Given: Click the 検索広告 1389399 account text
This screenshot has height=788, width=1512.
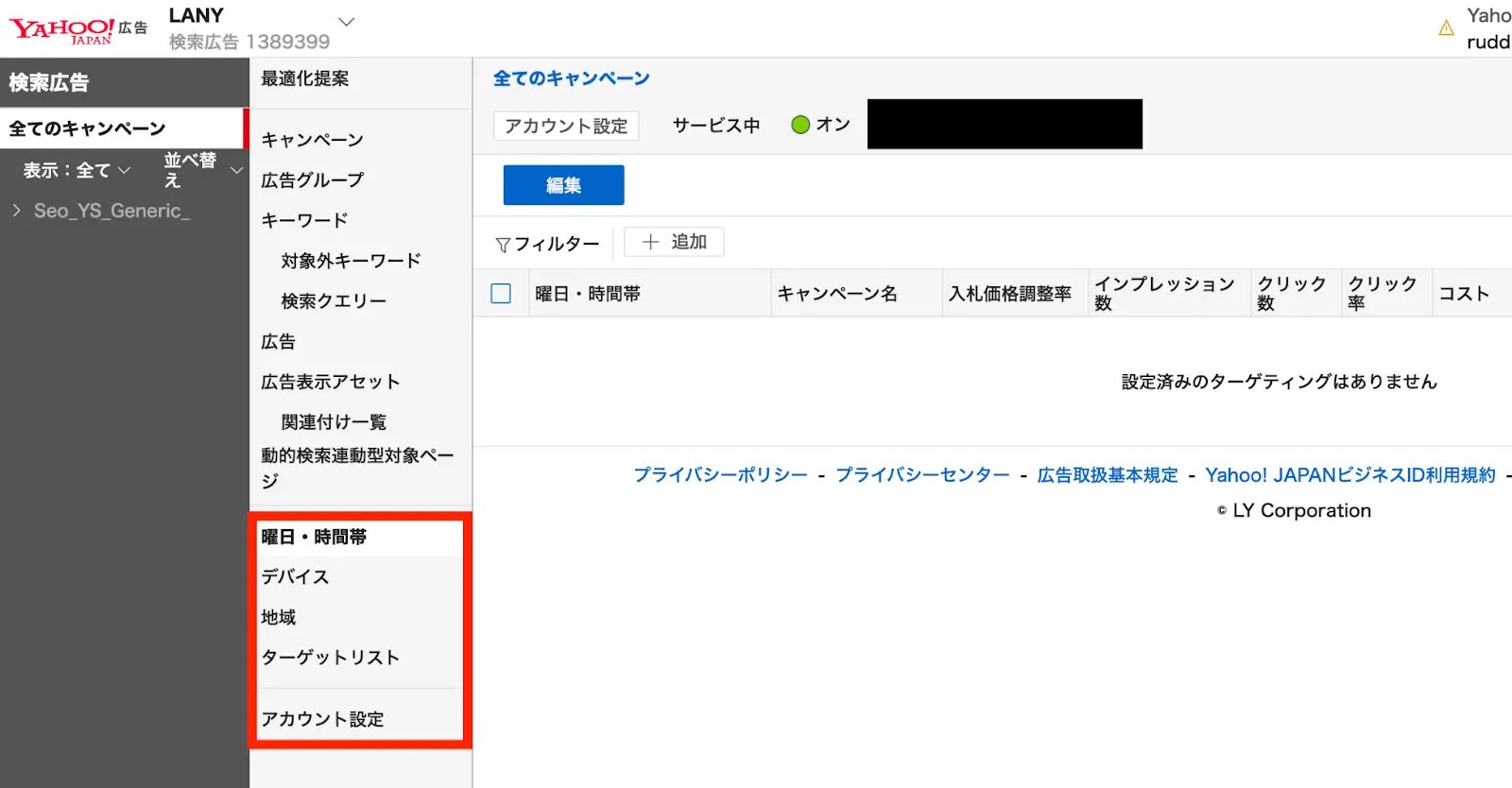Looking at the screenshot, I should (x=249, y=42).
